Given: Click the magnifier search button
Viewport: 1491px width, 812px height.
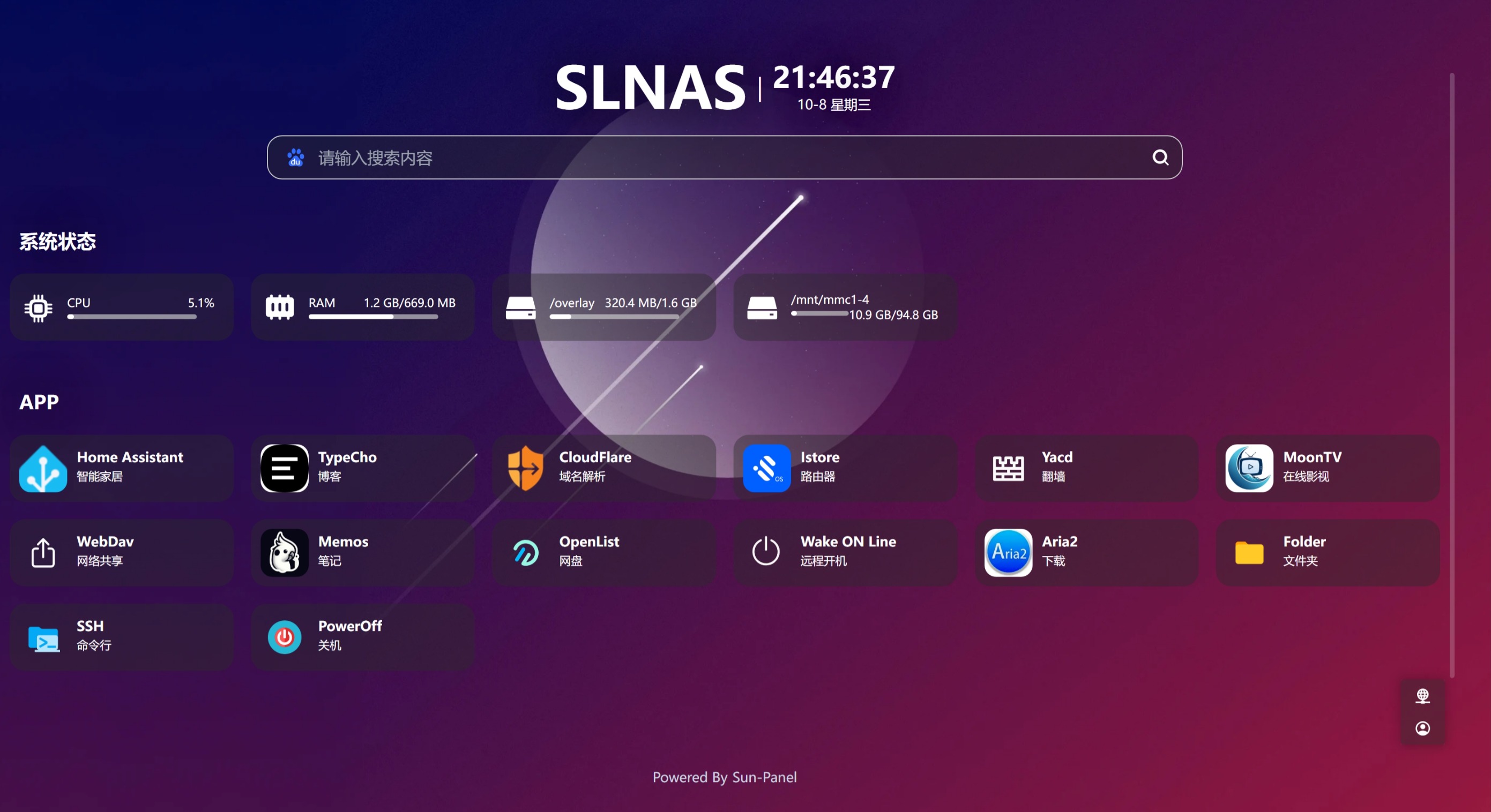Looking at the screenshot, I should 1160,157.
